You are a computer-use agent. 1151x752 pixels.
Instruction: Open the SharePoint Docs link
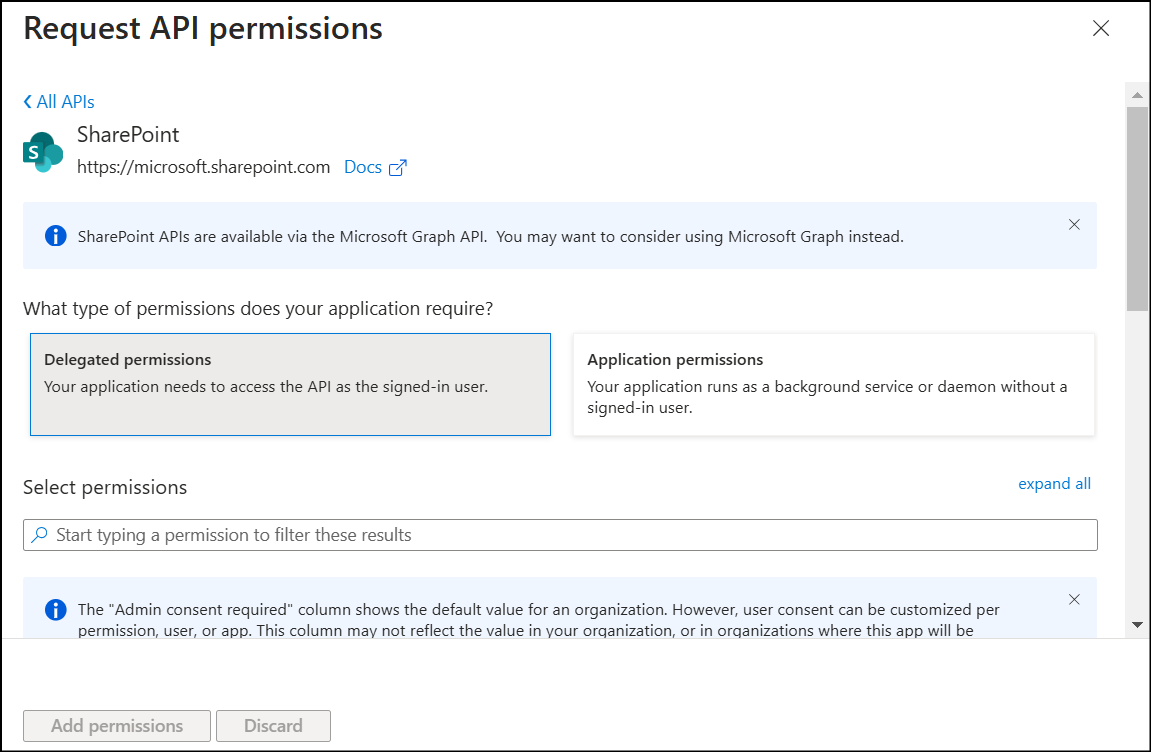(363, 167)
